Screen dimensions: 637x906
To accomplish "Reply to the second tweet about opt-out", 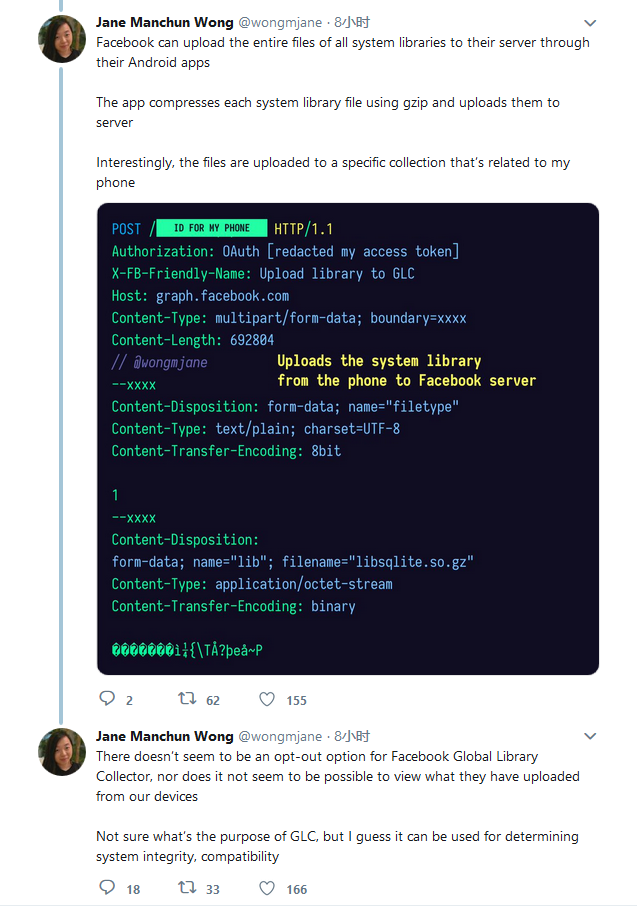I will [108, 888].
